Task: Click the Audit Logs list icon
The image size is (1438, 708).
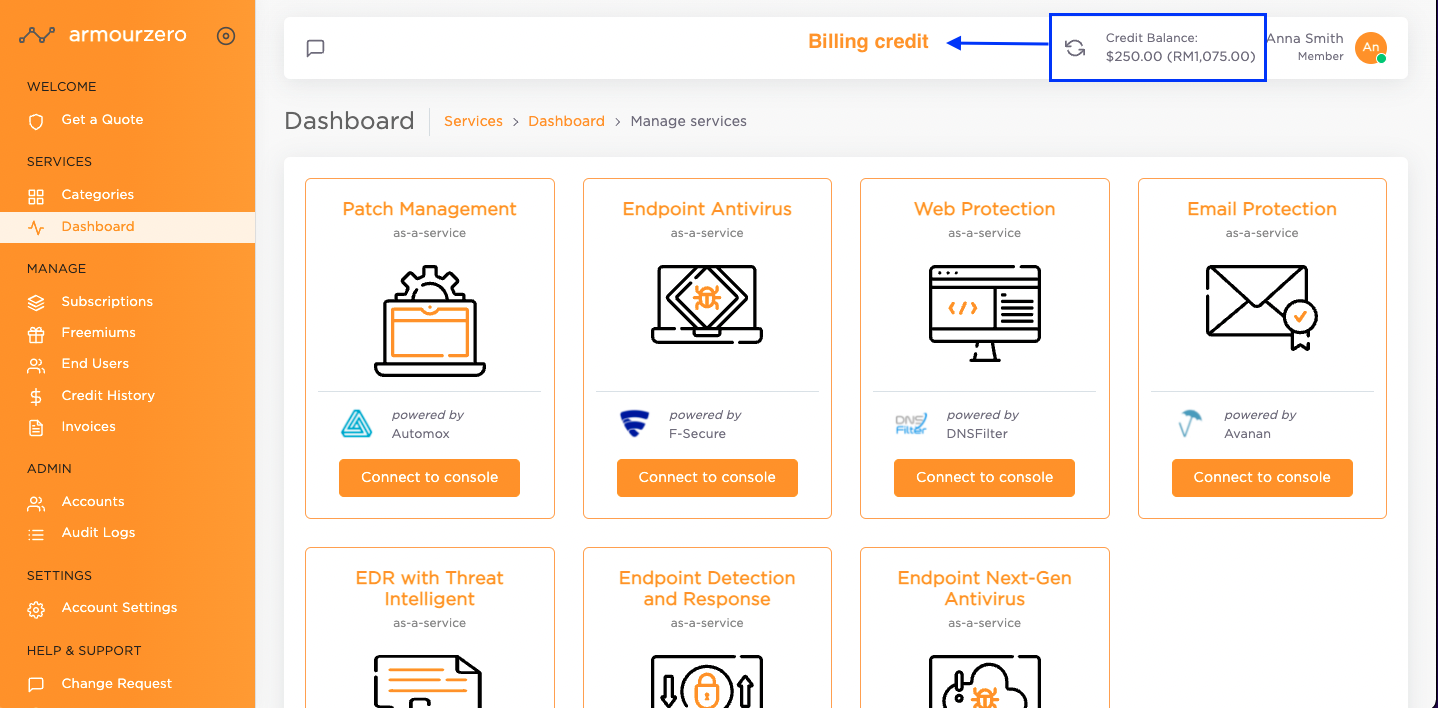Action: pyautogui.click(x=36, y=534)
